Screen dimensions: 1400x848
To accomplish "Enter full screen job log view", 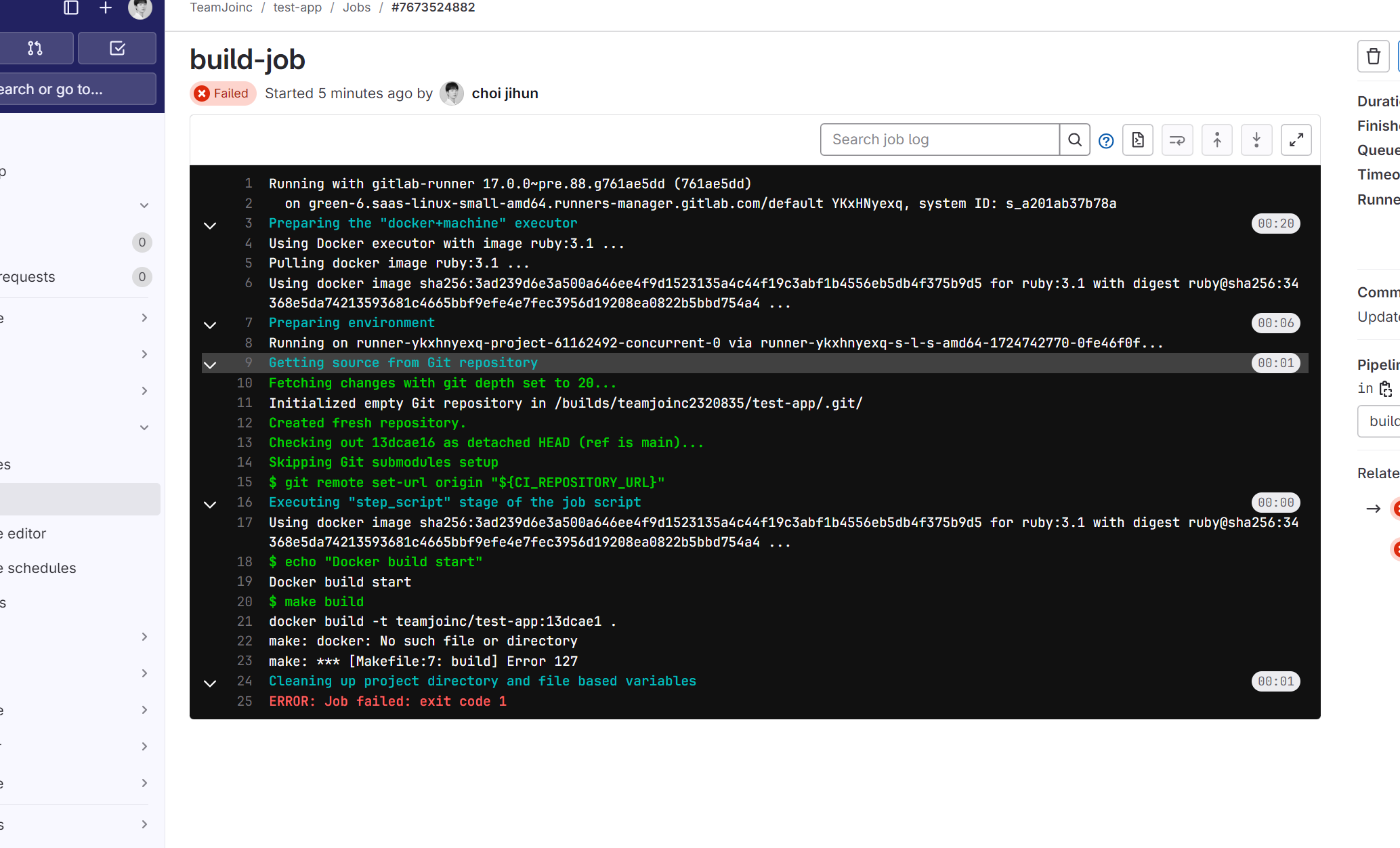I will pos(1296,140).
